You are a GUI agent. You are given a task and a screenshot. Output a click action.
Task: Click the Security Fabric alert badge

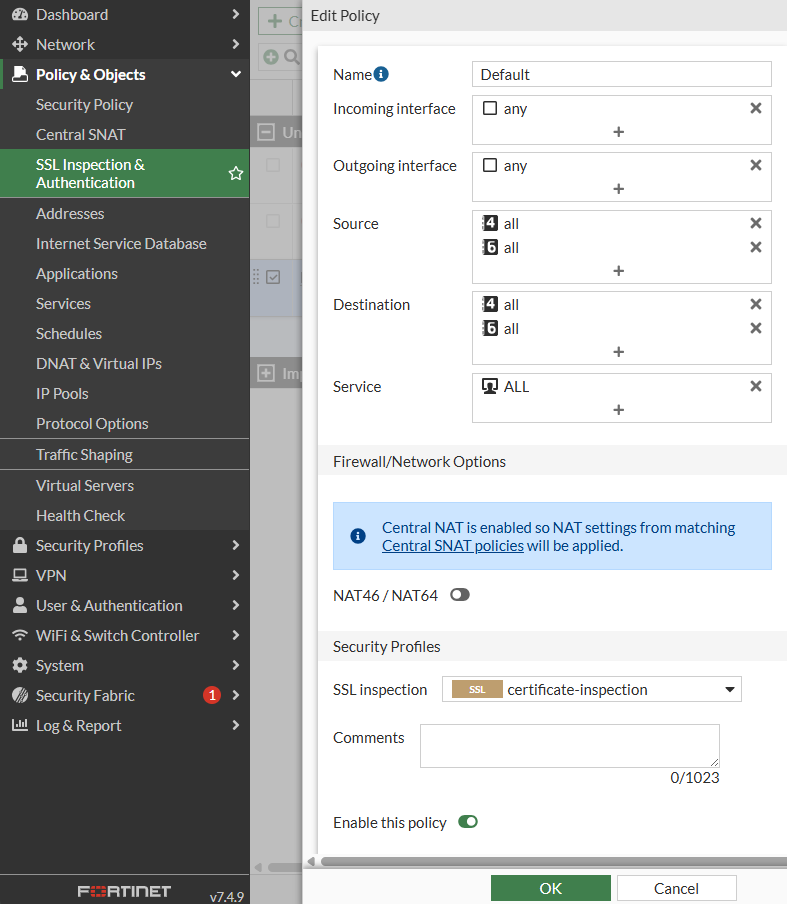click(x=211, y=695)
